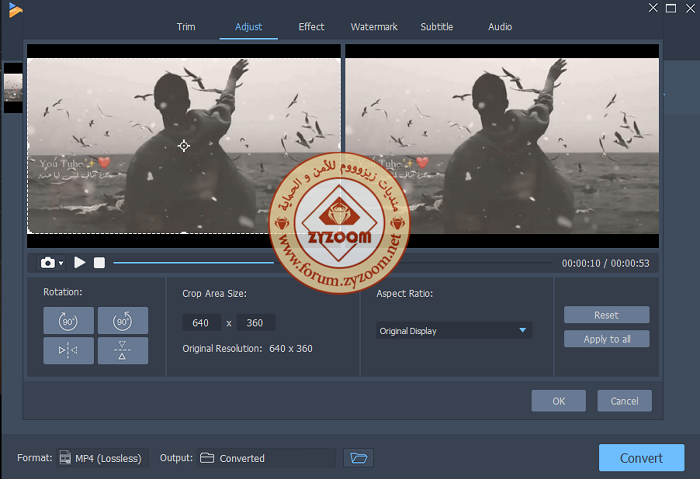700x479 pixels.
Task: Click the app logo icon
Action: (15, 10)
